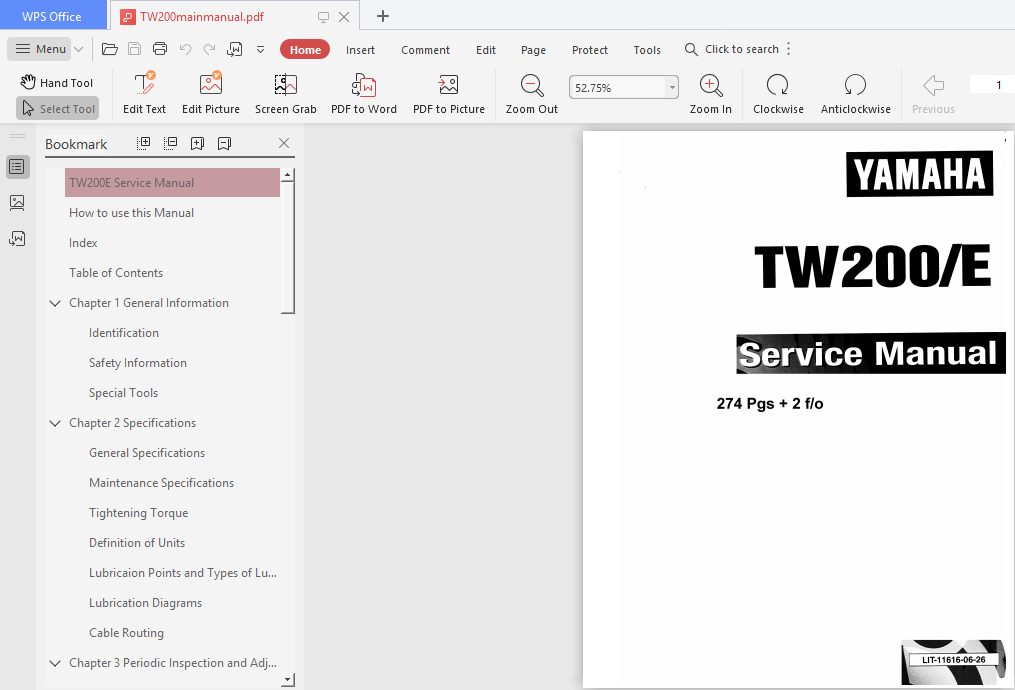1015x690 pixels.
Task: Click the quick-access PDF convert icon
Action: [x=234, y=49]
